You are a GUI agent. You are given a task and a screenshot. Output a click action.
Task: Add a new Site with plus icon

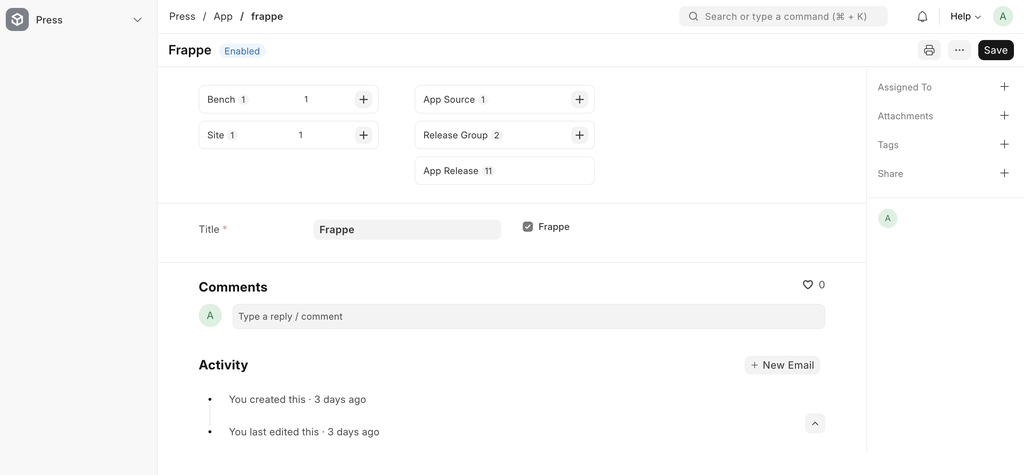363,135
